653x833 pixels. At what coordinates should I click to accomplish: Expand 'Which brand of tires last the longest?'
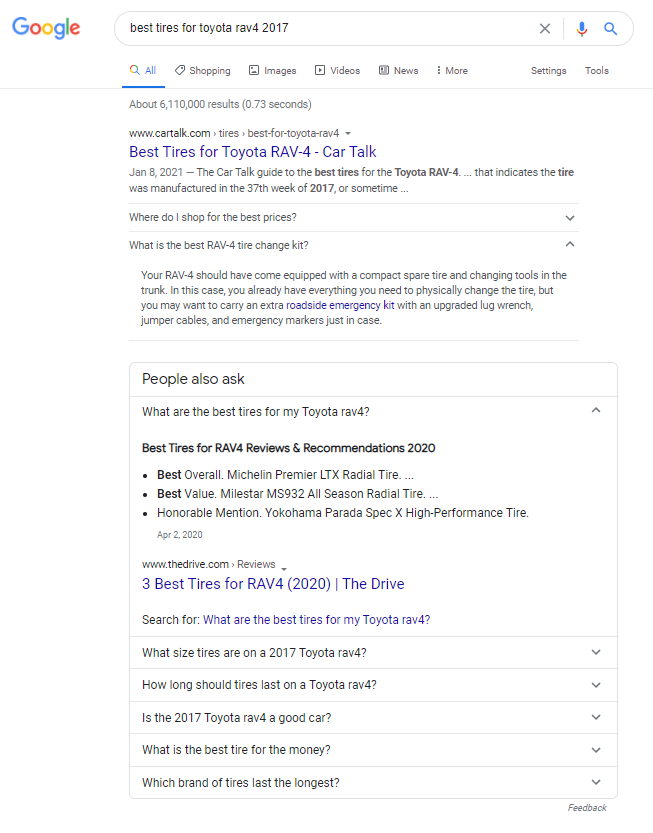[373, 783]
